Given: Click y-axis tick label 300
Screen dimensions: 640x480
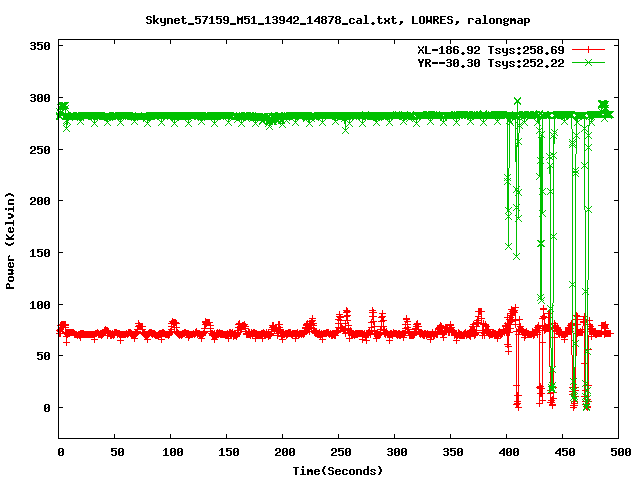Looking at the screenshot, I should coord(40,98).
